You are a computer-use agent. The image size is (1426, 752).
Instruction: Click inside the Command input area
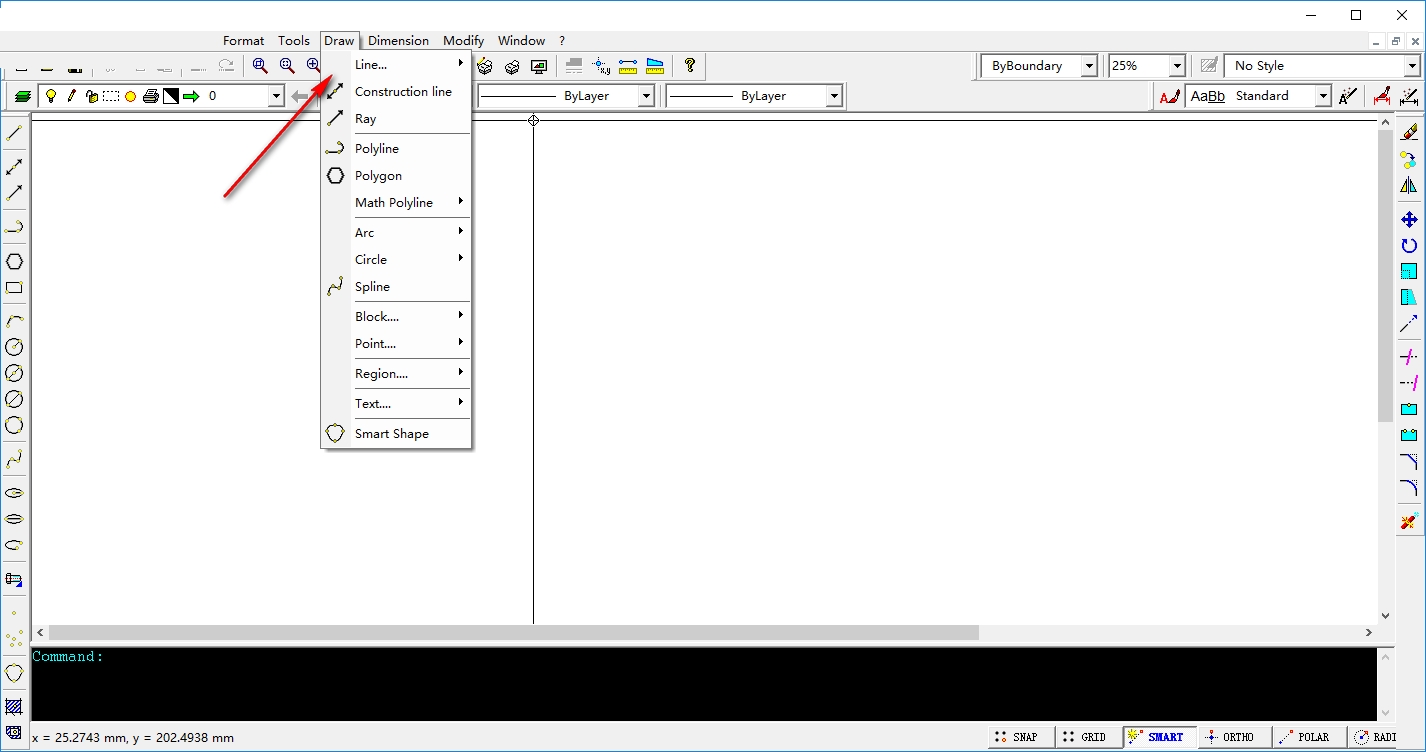(700, 685)
